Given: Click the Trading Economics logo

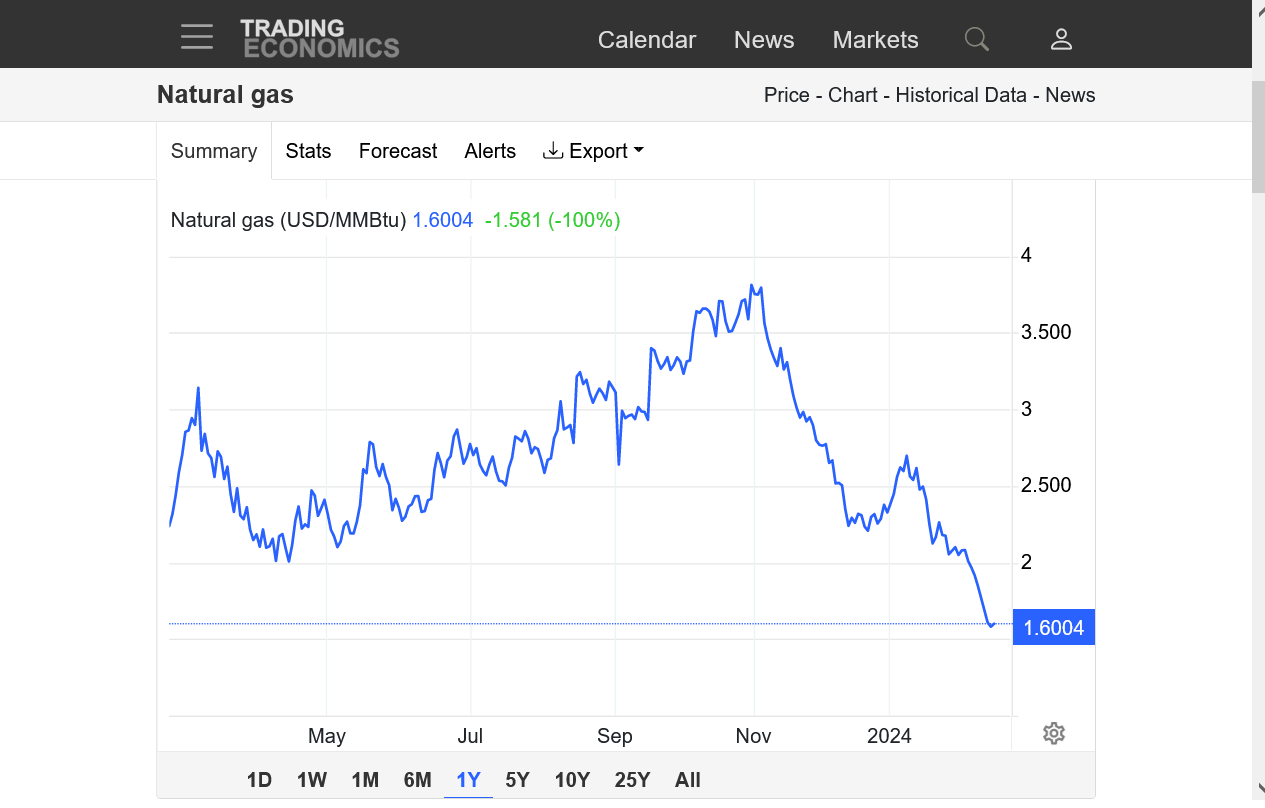Looking at the screenshot, I should click(320, 38).
